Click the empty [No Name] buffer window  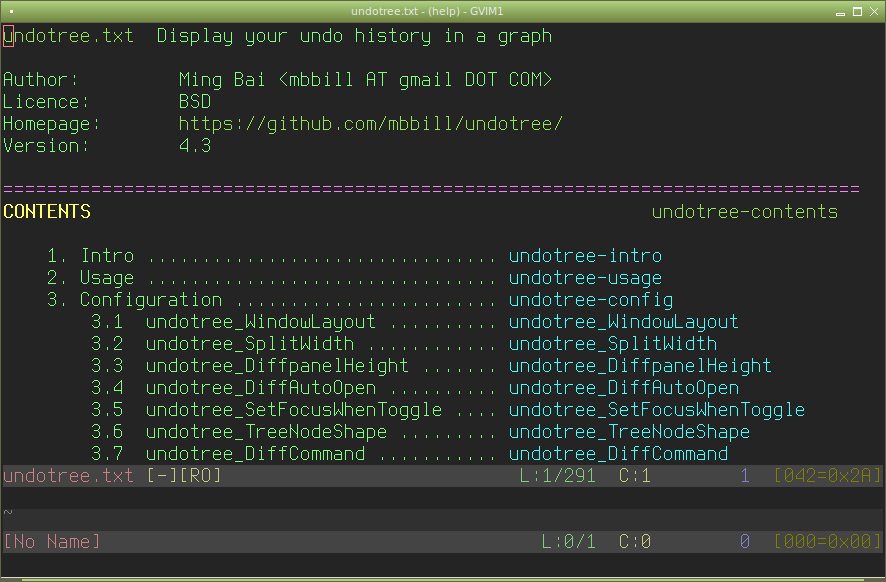point(443,509)
